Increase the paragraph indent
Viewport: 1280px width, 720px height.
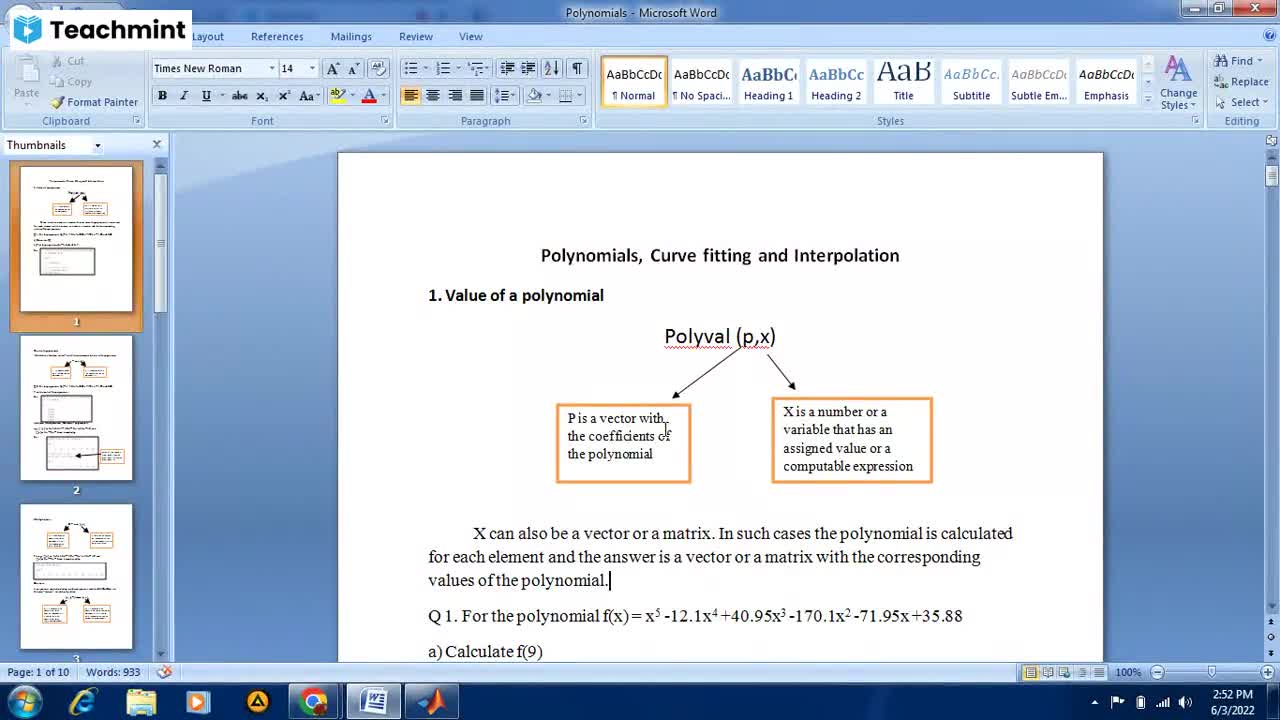pyautogui.click(x=528, y=68)
